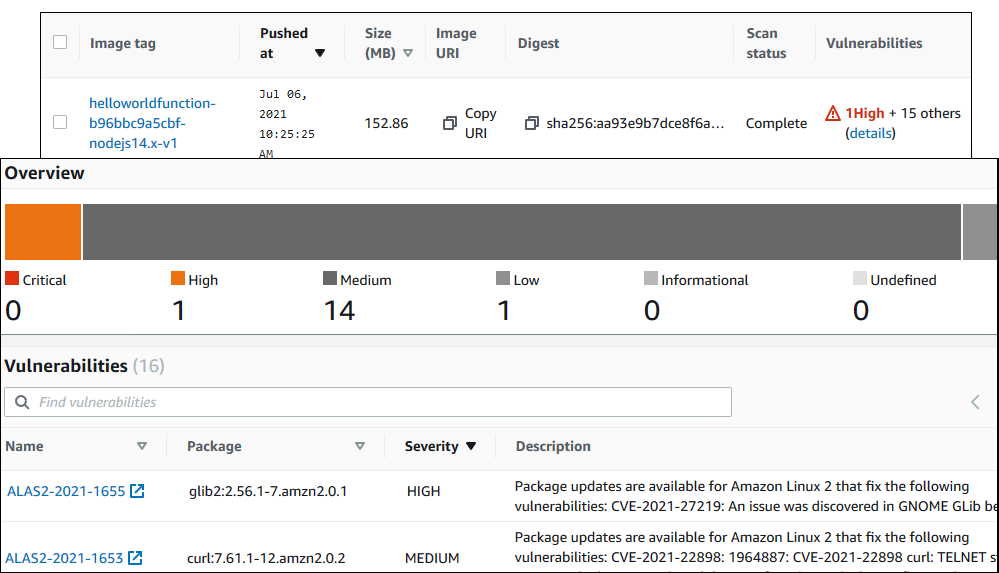Screen dimensions: 999x573
Task: Open ALAS2-2021-1653 advisory link
Action: (64, 558)
